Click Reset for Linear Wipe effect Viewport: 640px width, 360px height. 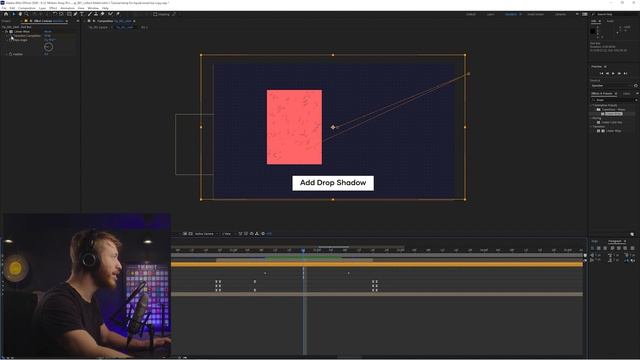coord(48,31)
